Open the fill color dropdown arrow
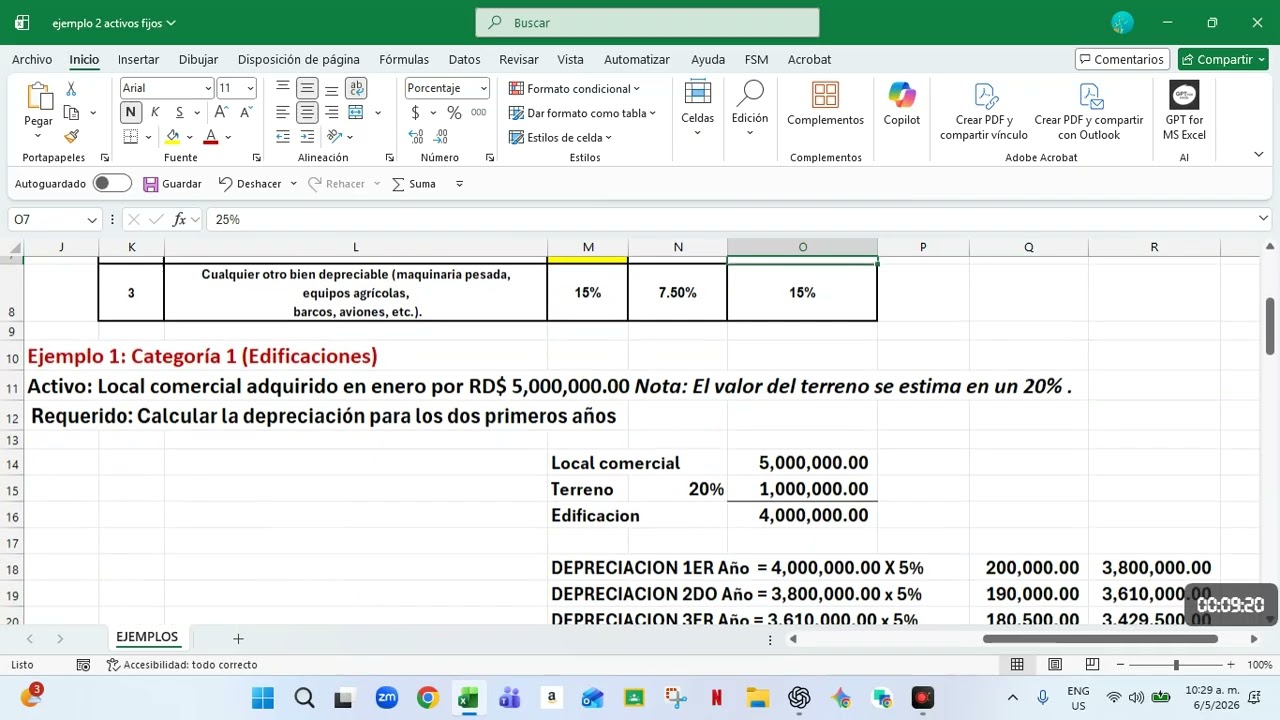 click(x=190, y=137)
